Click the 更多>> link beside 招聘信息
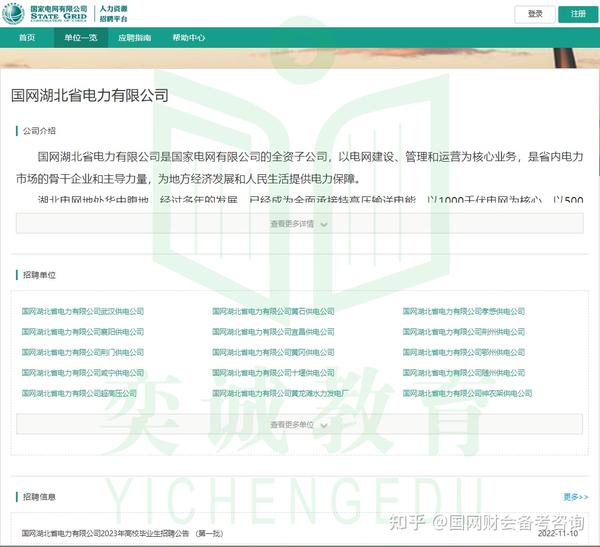This screenshot has height=547, width=600. [576, 497]
